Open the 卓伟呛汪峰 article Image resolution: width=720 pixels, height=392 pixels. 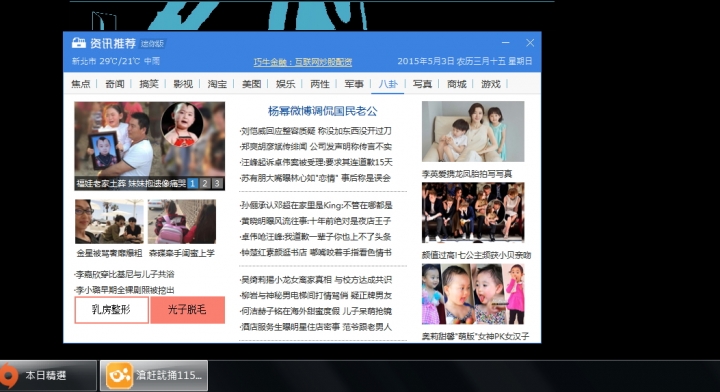point(315,237)
